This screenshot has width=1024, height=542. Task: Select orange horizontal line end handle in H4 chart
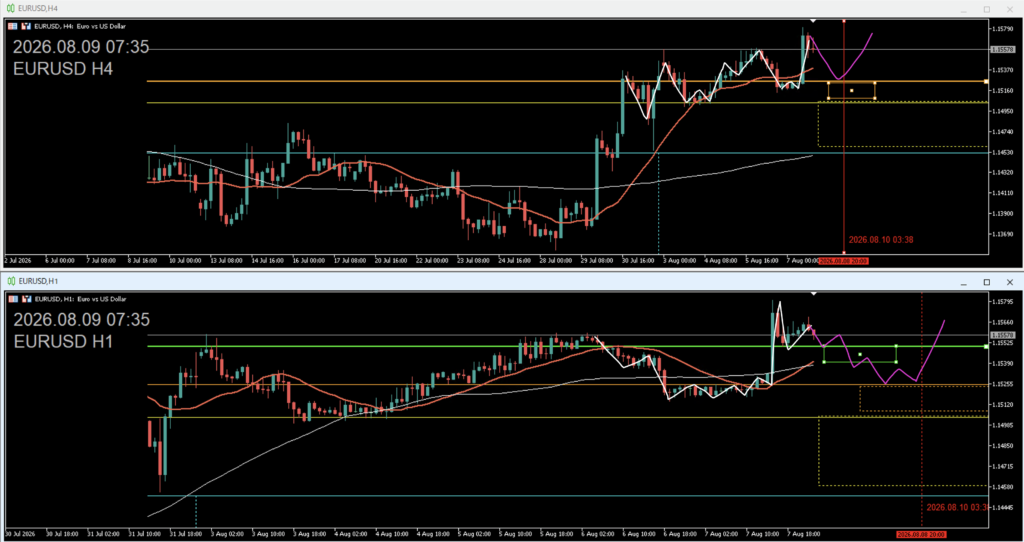pyautogui.click(x=986, y=82)
